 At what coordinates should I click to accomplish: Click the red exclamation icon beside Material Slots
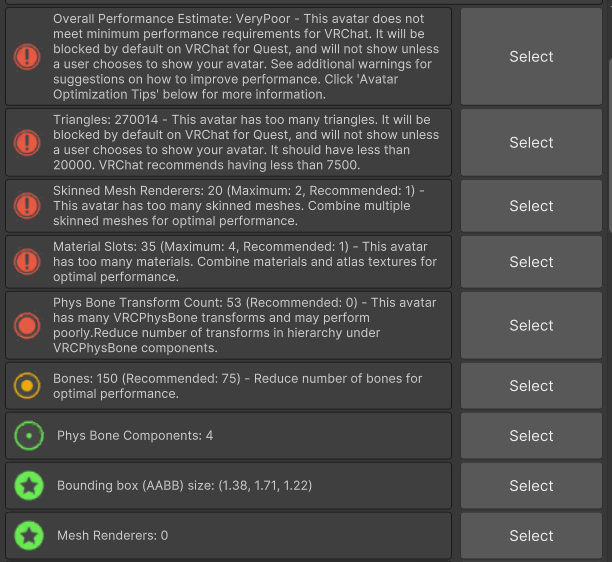29,262
